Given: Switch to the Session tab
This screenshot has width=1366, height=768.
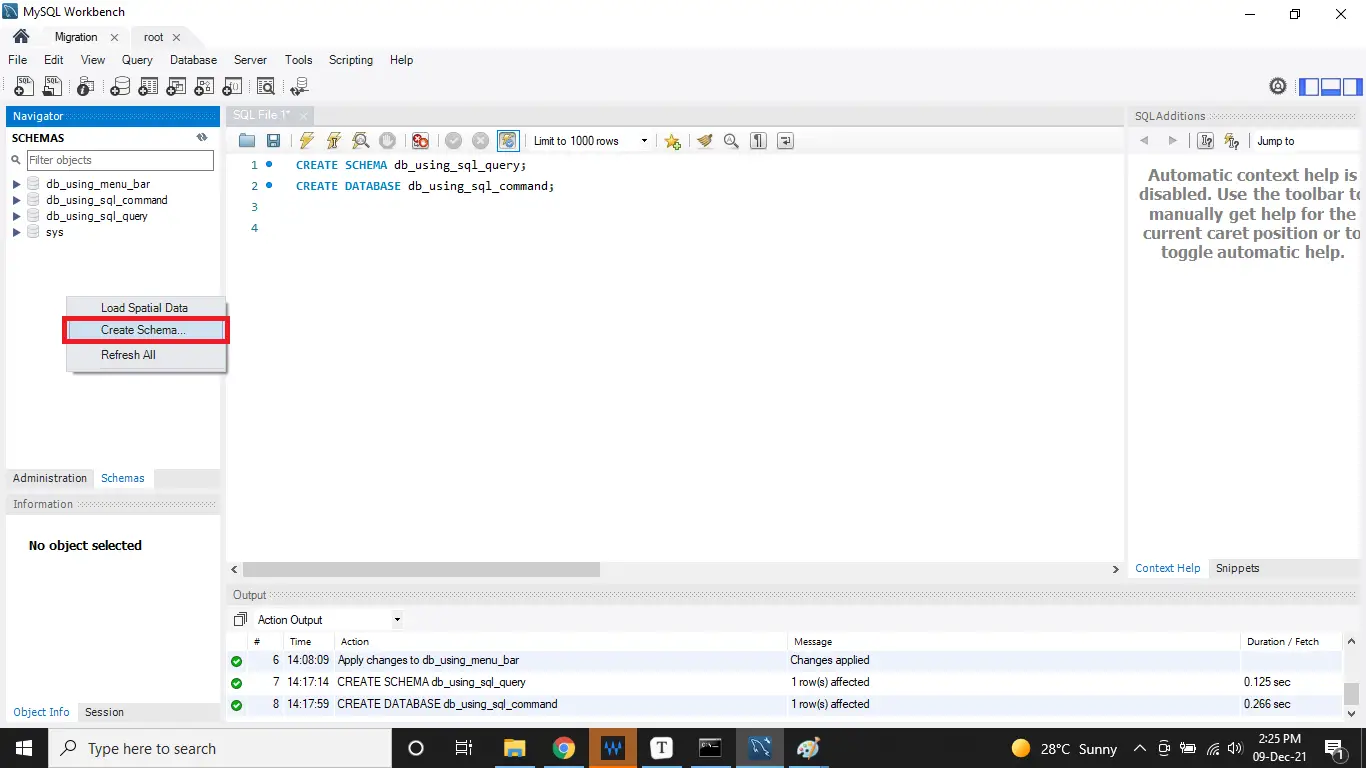Looking at the screenshot, I should [x=104, y=712].
